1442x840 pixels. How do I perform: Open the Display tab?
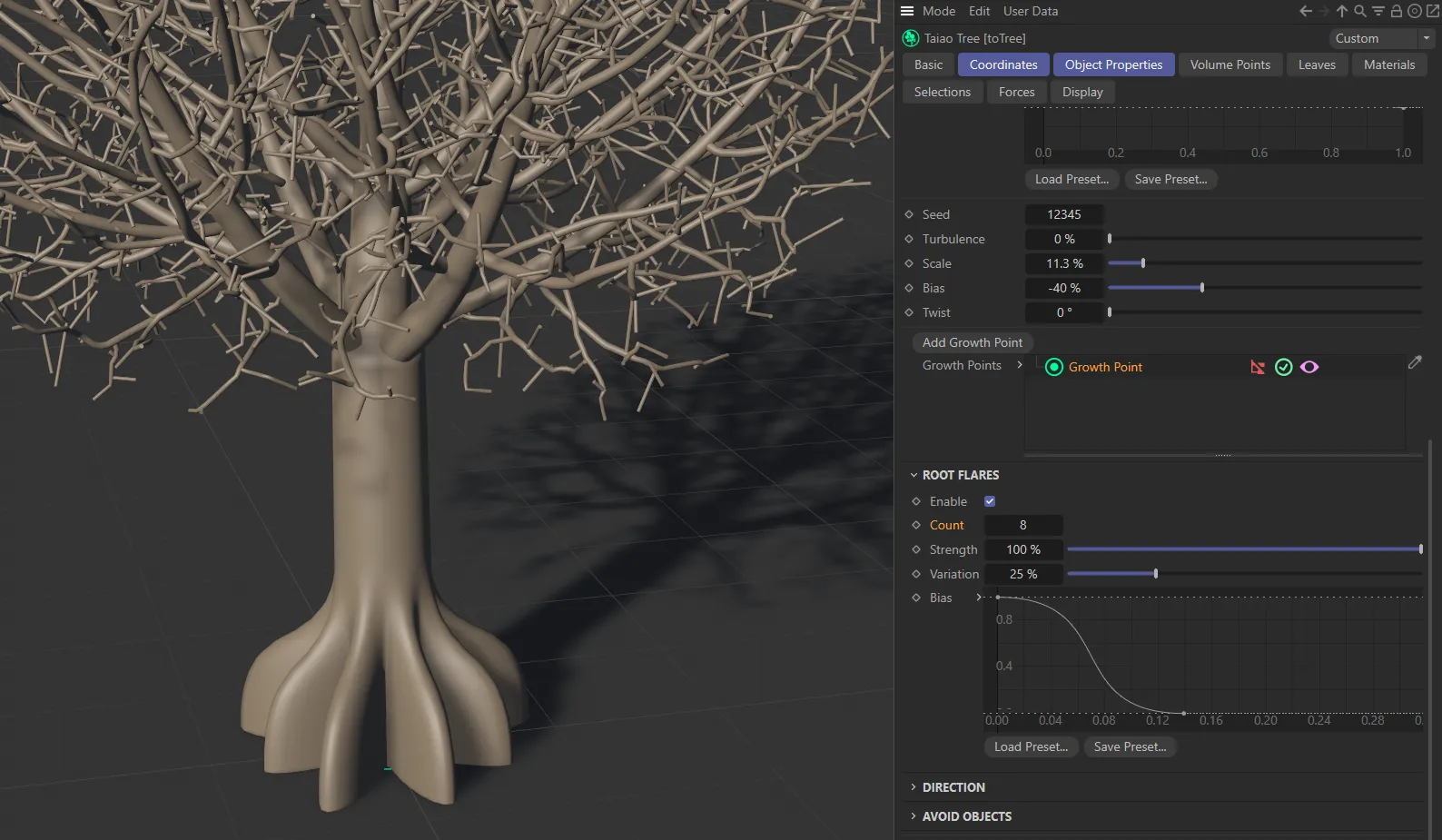coord(1082,92)
